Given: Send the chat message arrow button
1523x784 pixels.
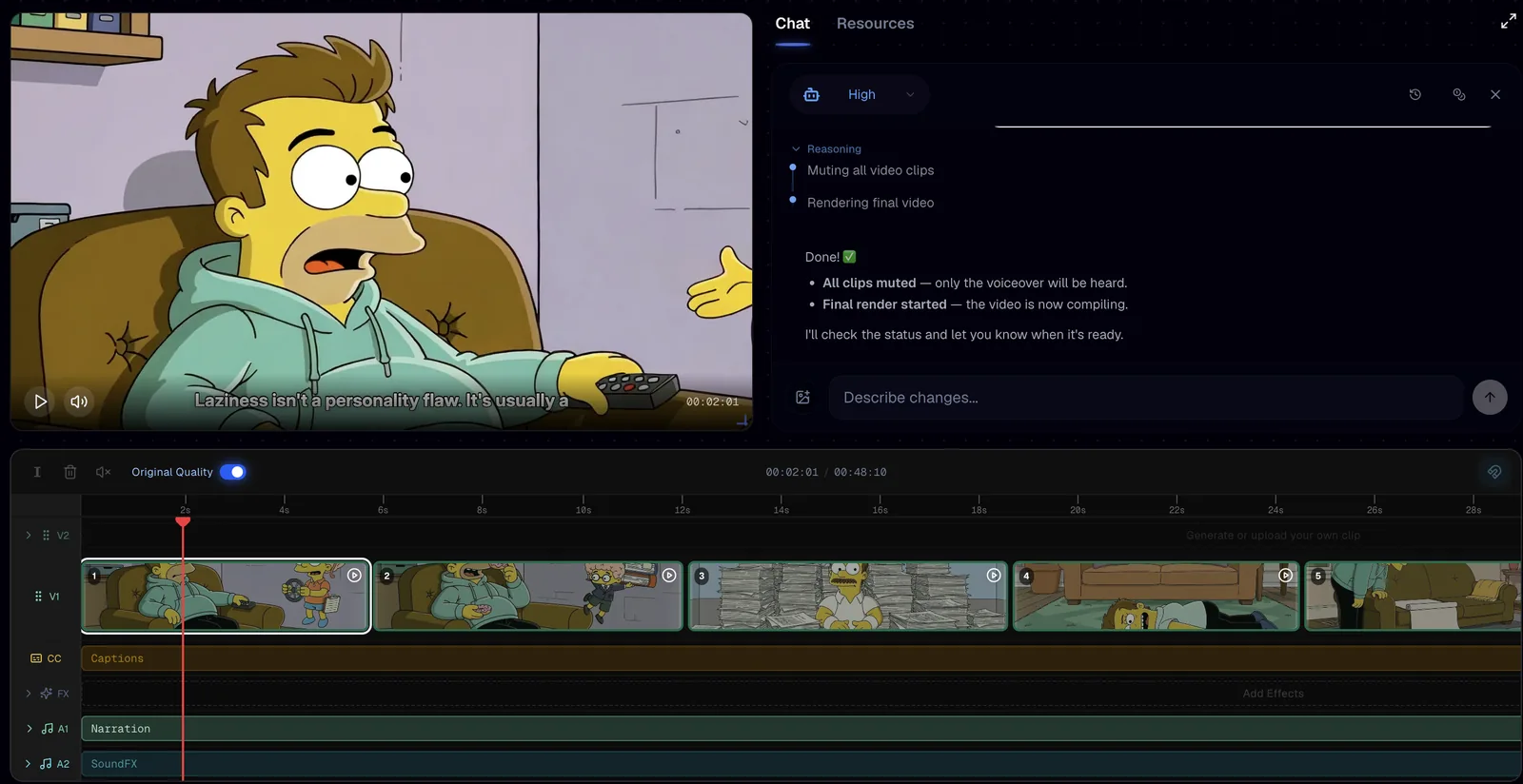Looking at the screenshot, I should point(1490,398).
